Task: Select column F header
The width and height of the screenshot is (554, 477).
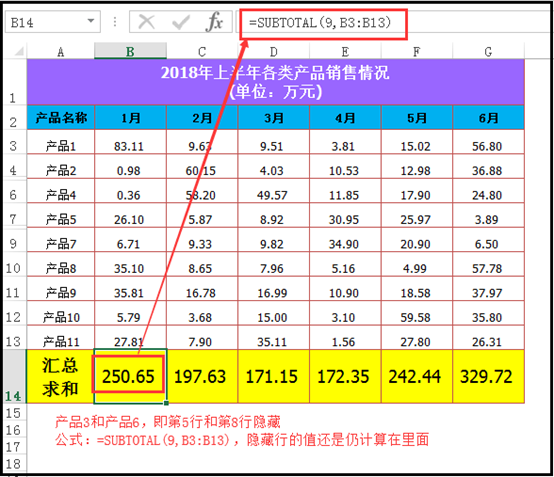Action: point(417,52)
